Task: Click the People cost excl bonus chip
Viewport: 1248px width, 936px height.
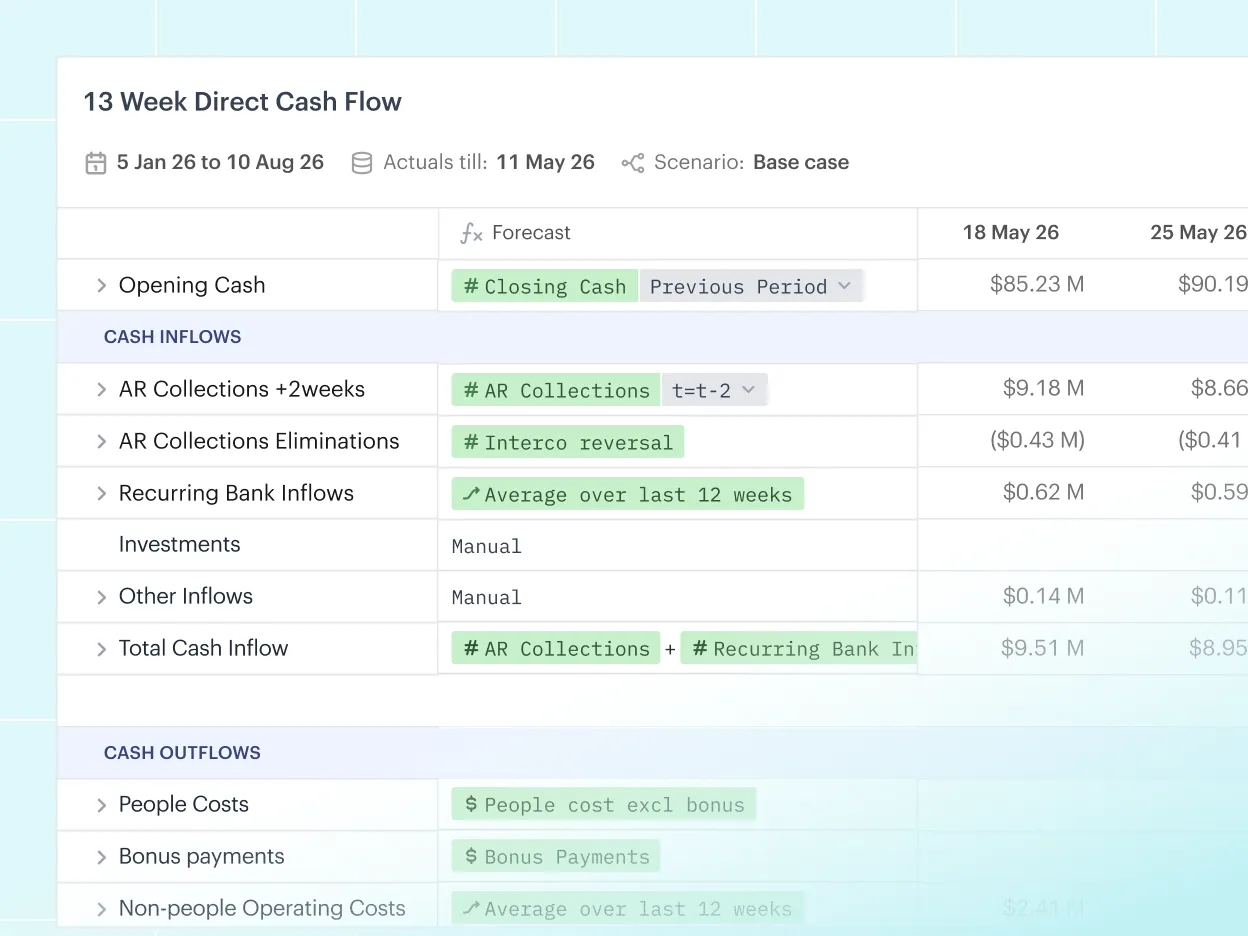Action: (x=604, y=804)
